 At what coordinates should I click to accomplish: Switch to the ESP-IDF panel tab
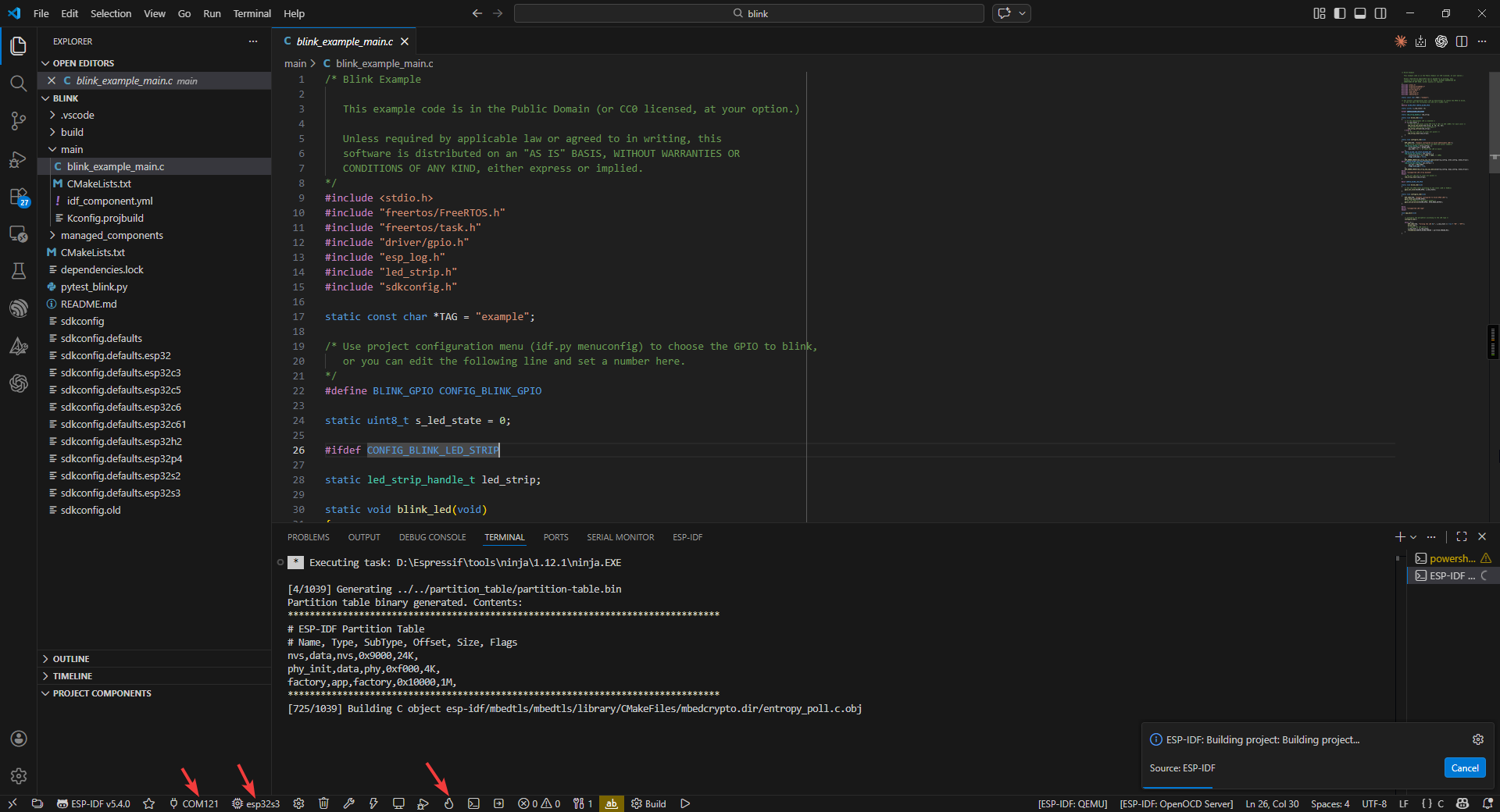[687, 537]
